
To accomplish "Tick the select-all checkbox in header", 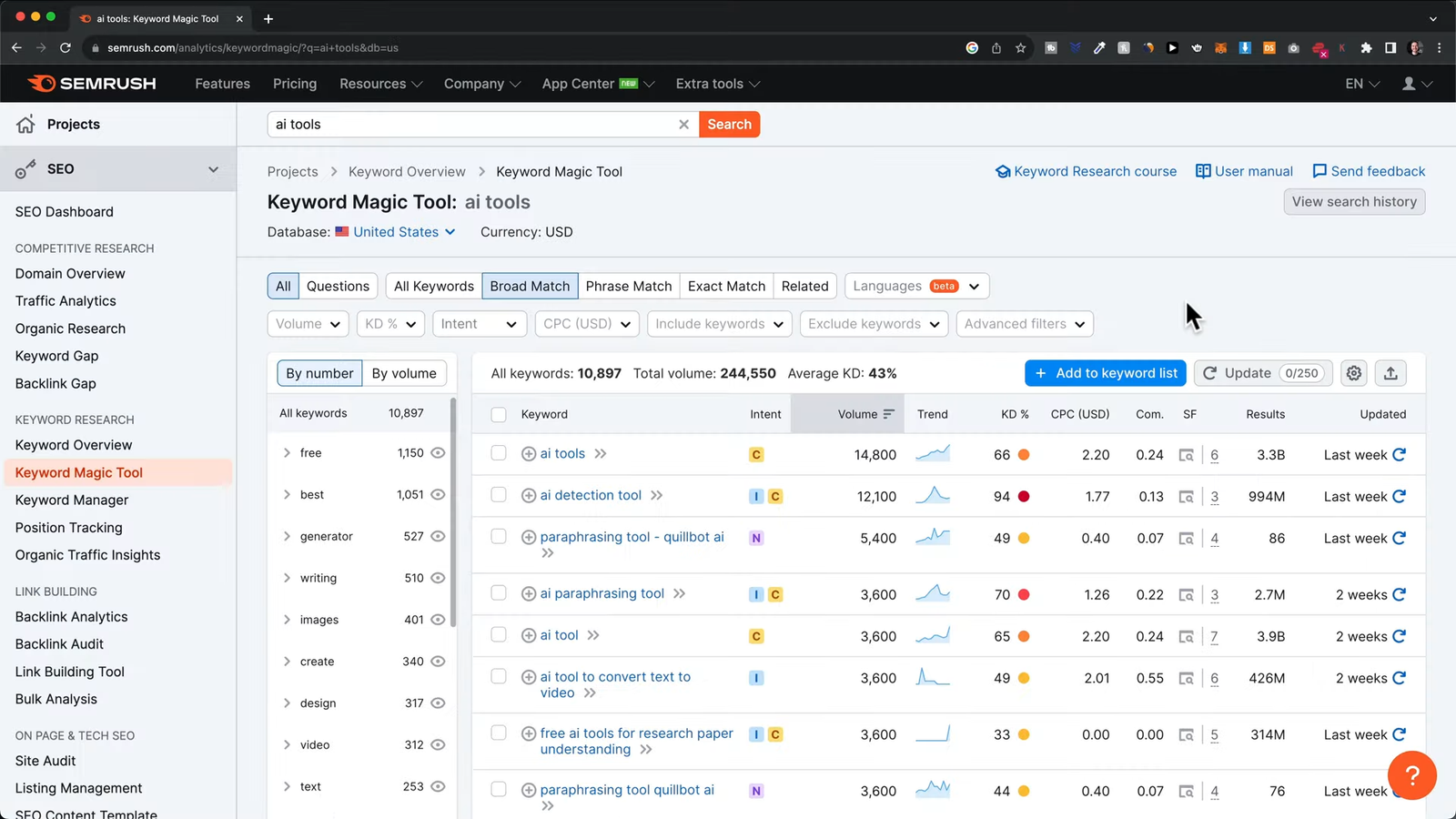I will 499,415.
